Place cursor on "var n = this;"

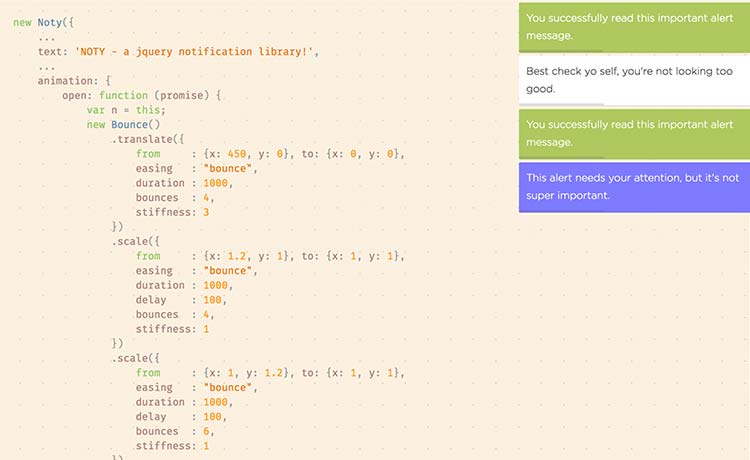pos(126,110)
